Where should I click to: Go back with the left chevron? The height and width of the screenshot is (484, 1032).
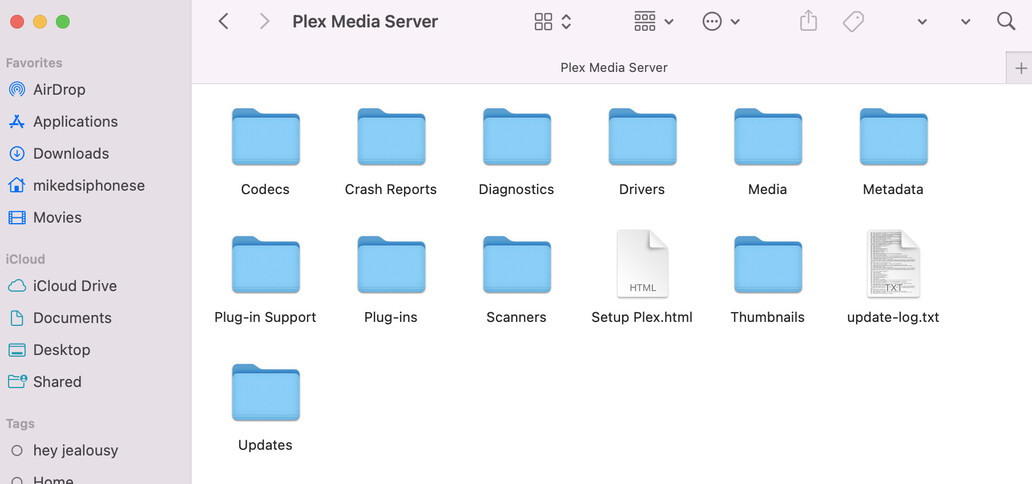[224, 22]
